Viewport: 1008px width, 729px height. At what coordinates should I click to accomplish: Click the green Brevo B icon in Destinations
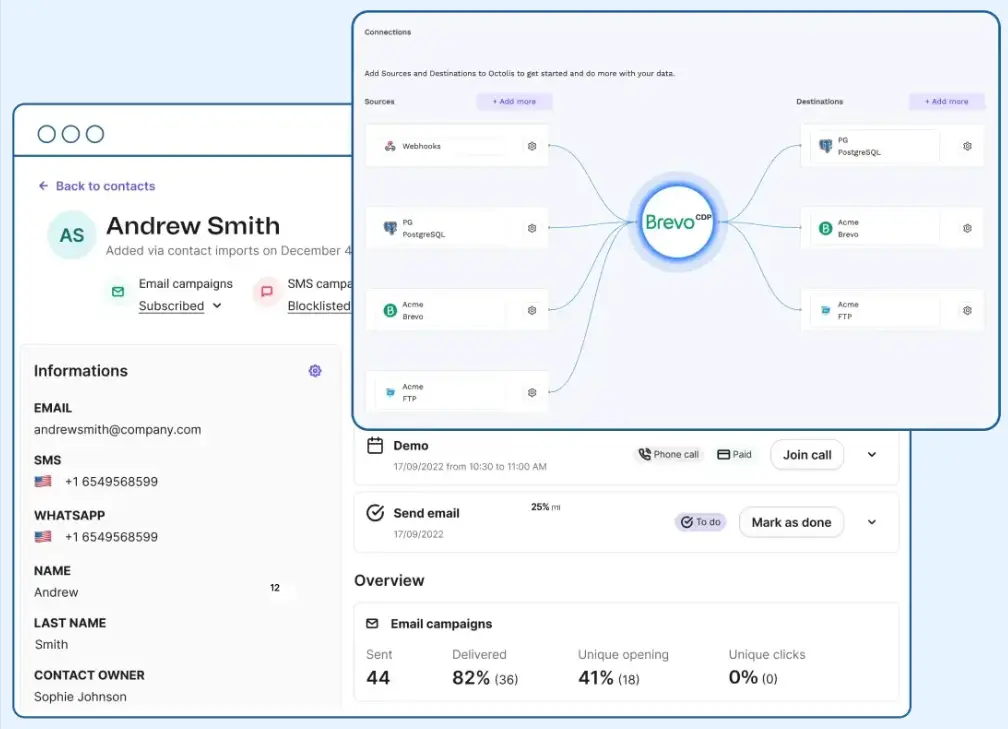tap(825, 228)
